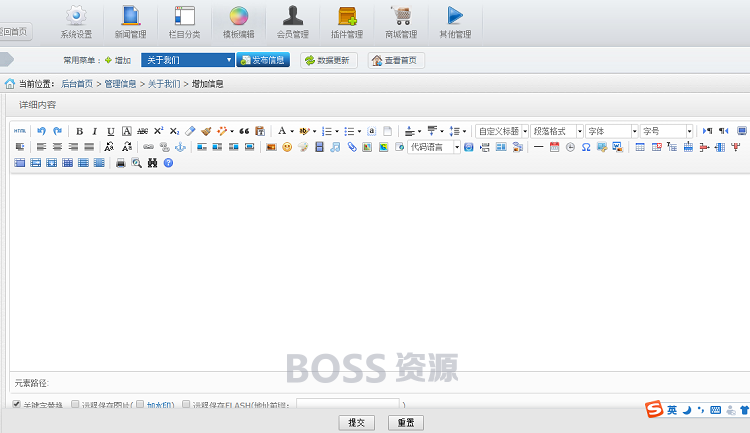This screenshot has height=433, width=750.
Task: Toggle HTML source view in editor
Action: pyautogui.click(x=20, y=131)
